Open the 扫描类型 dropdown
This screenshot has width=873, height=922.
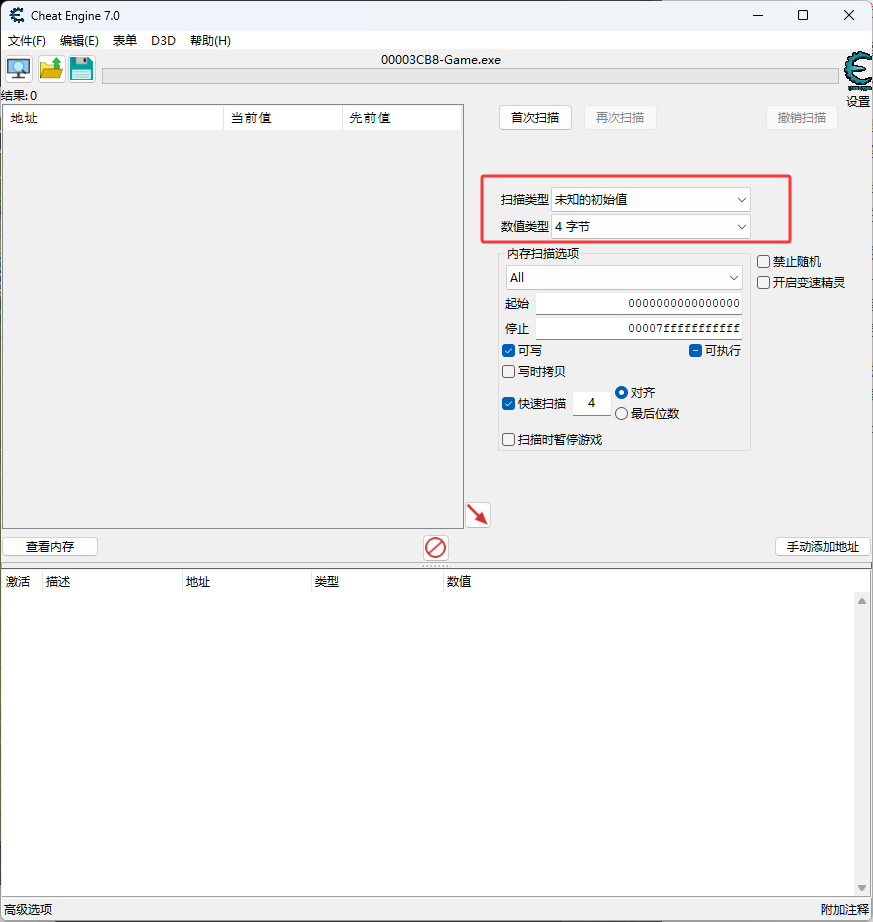tap(651, 200)
